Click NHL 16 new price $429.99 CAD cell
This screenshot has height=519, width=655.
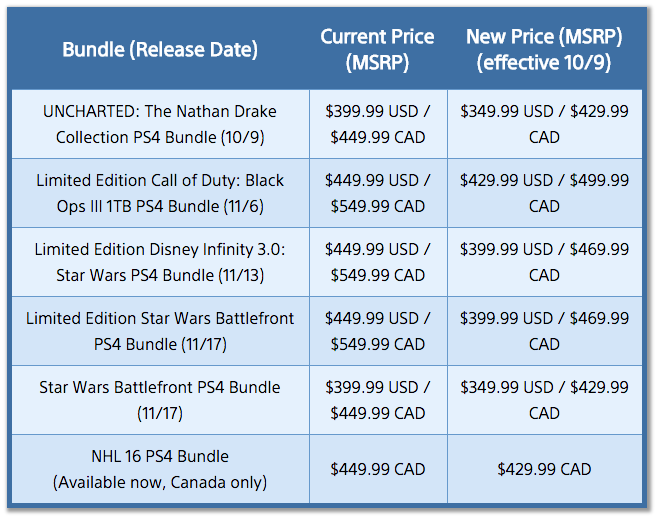tap(544, 469)
